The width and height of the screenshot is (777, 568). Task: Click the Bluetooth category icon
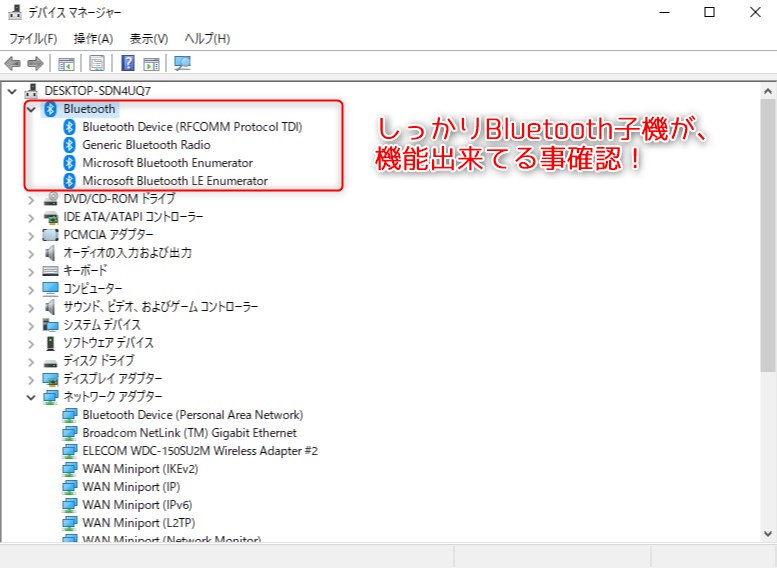coord(50,109)
